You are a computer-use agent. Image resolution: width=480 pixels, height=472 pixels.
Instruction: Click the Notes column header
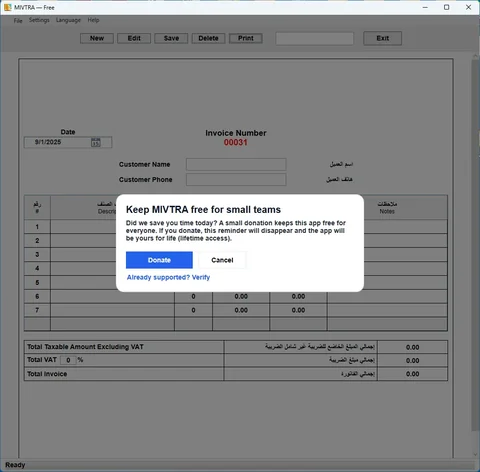point(387,207)
